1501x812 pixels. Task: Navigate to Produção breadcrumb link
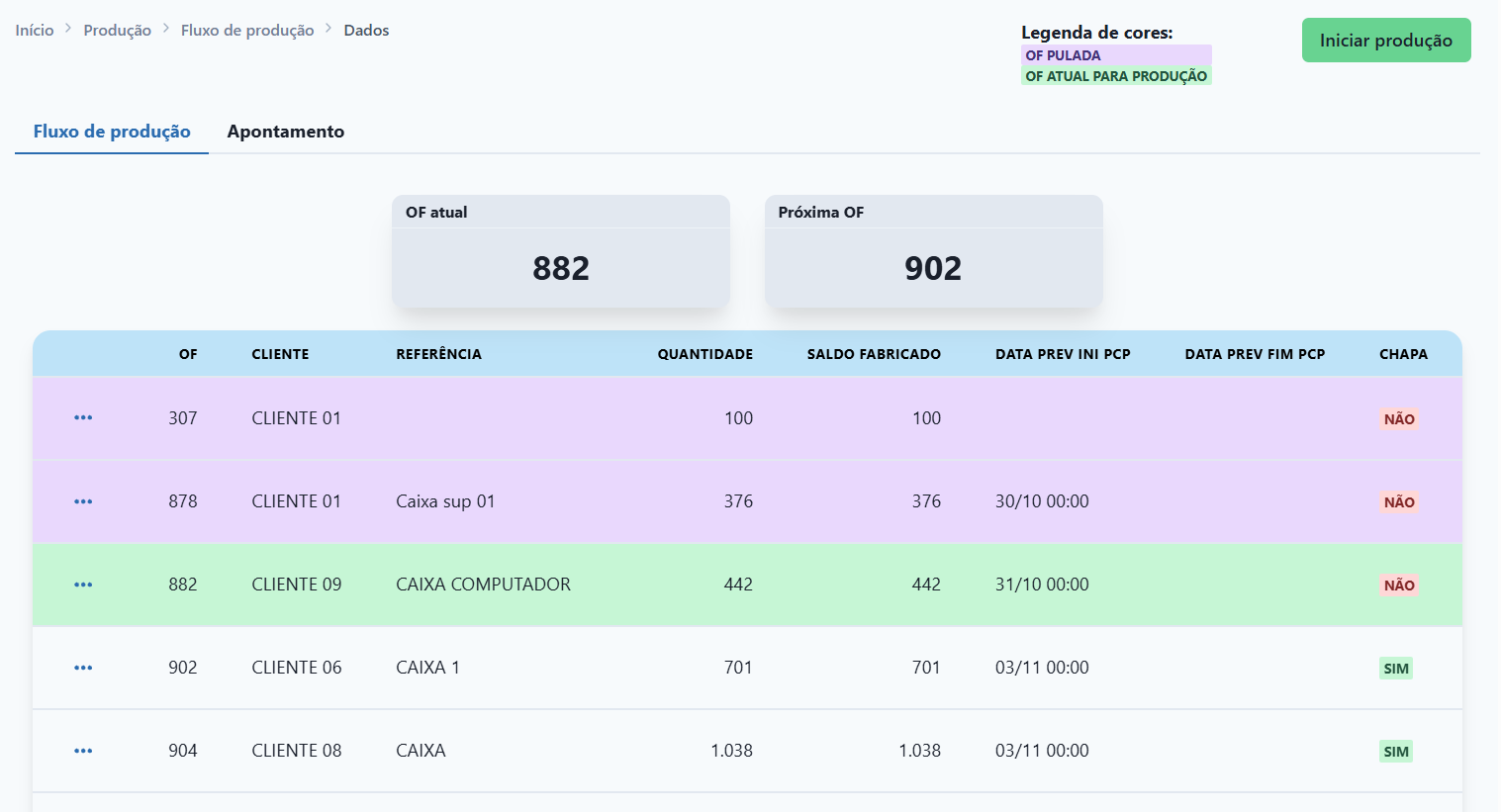click(117, 31)
